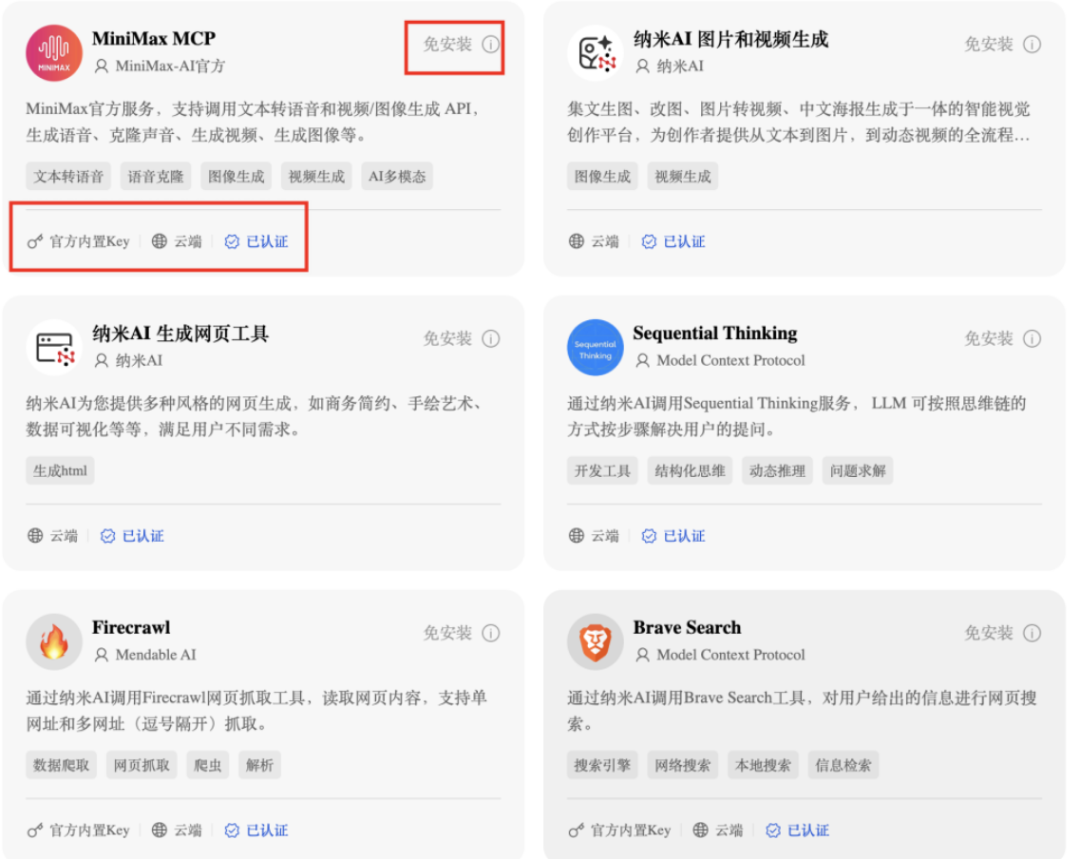The width and height of the screenshot is (1080, 859).
Task: Click info icon on Brave Search card
Action: coord(1032,633)
